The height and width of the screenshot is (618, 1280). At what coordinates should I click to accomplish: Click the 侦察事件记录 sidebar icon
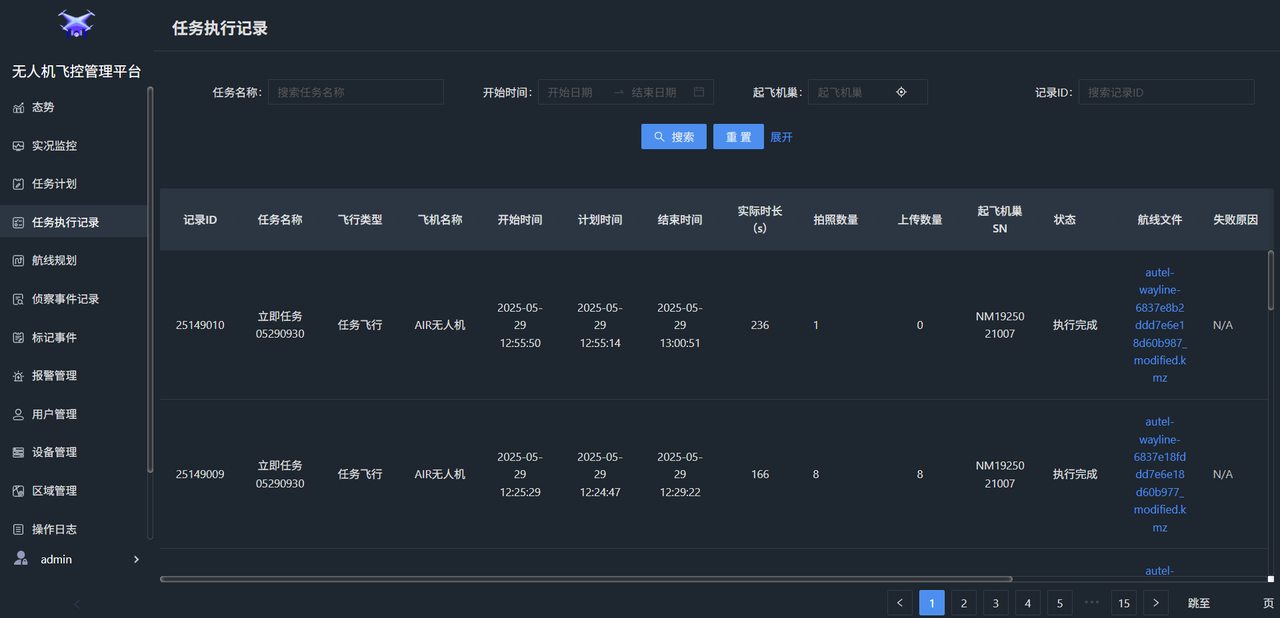(18, 299)
